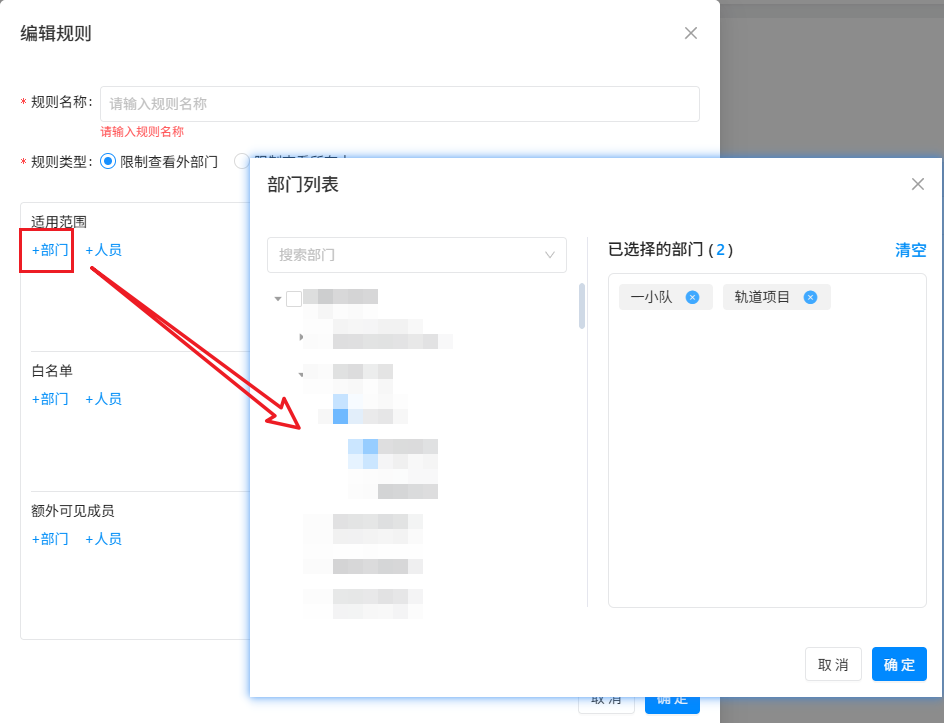Add department under 白名单
The image size is (944, 723).
tap(50, 399)
